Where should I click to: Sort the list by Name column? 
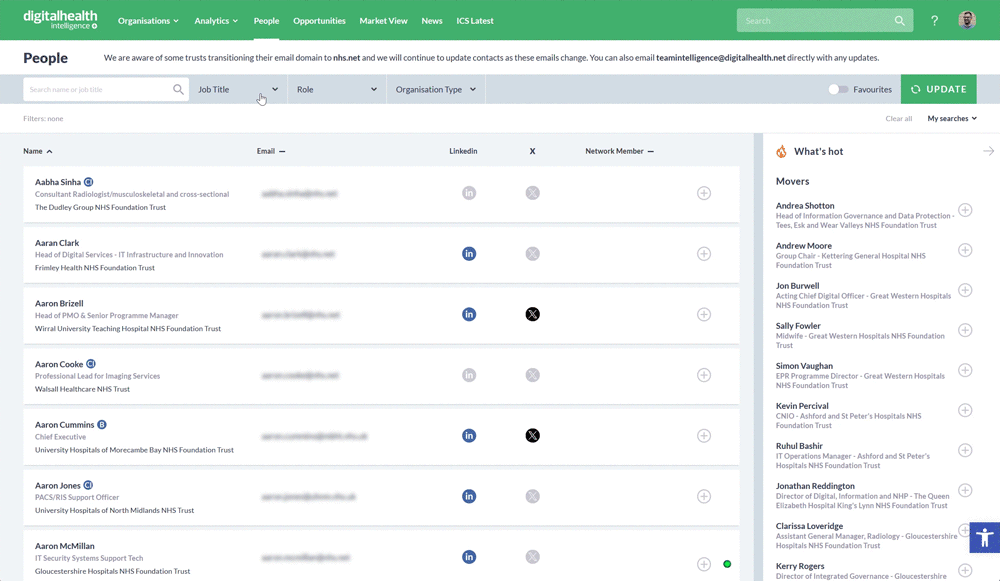(x=38, y=151)
